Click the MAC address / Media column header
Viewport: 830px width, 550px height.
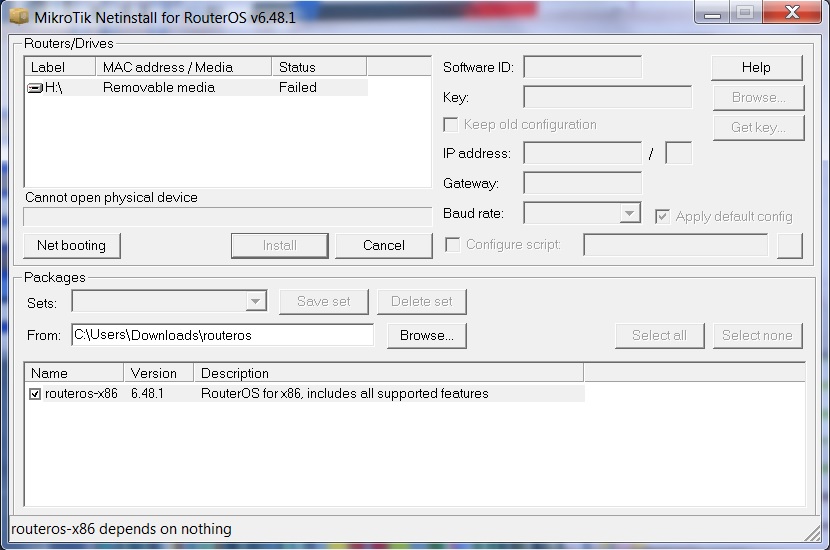coord(184,67)
